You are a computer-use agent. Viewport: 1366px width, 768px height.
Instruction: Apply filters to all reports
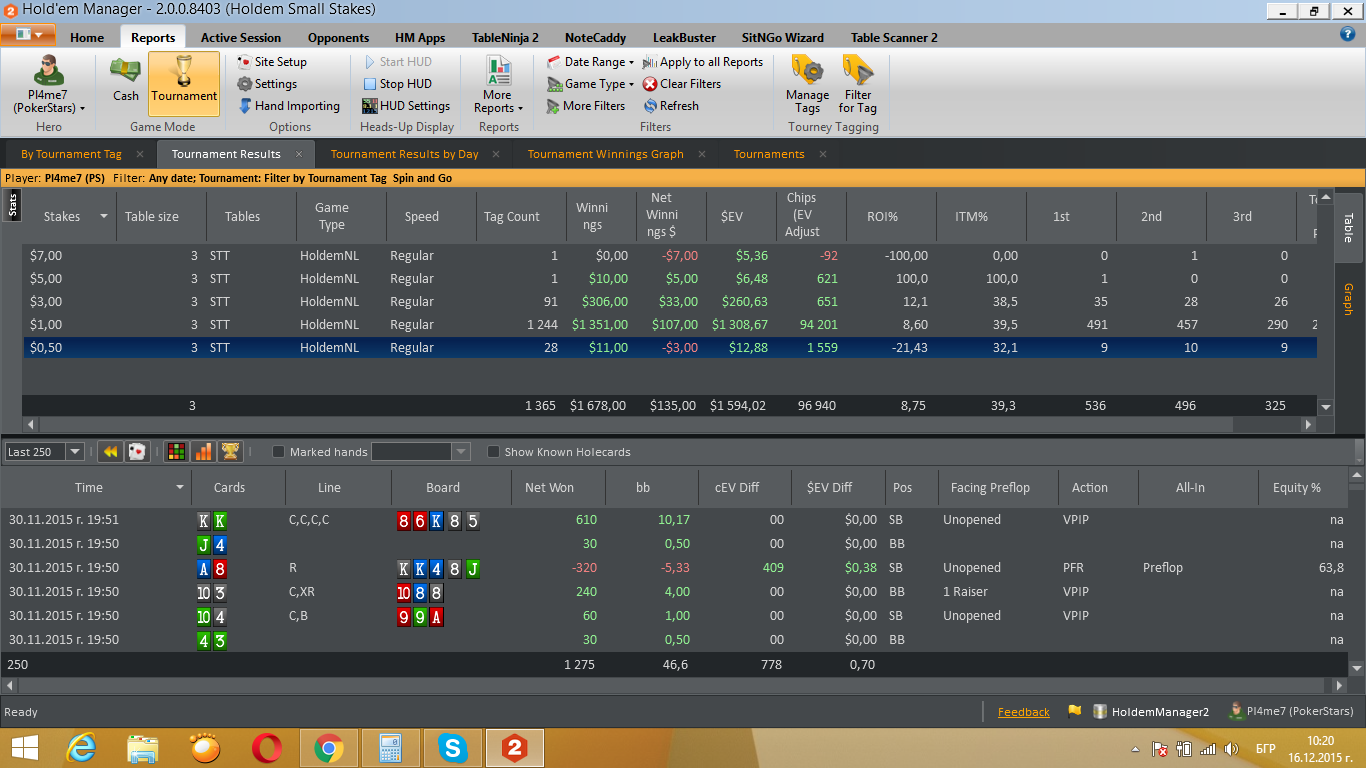click(x=703, y=62)
